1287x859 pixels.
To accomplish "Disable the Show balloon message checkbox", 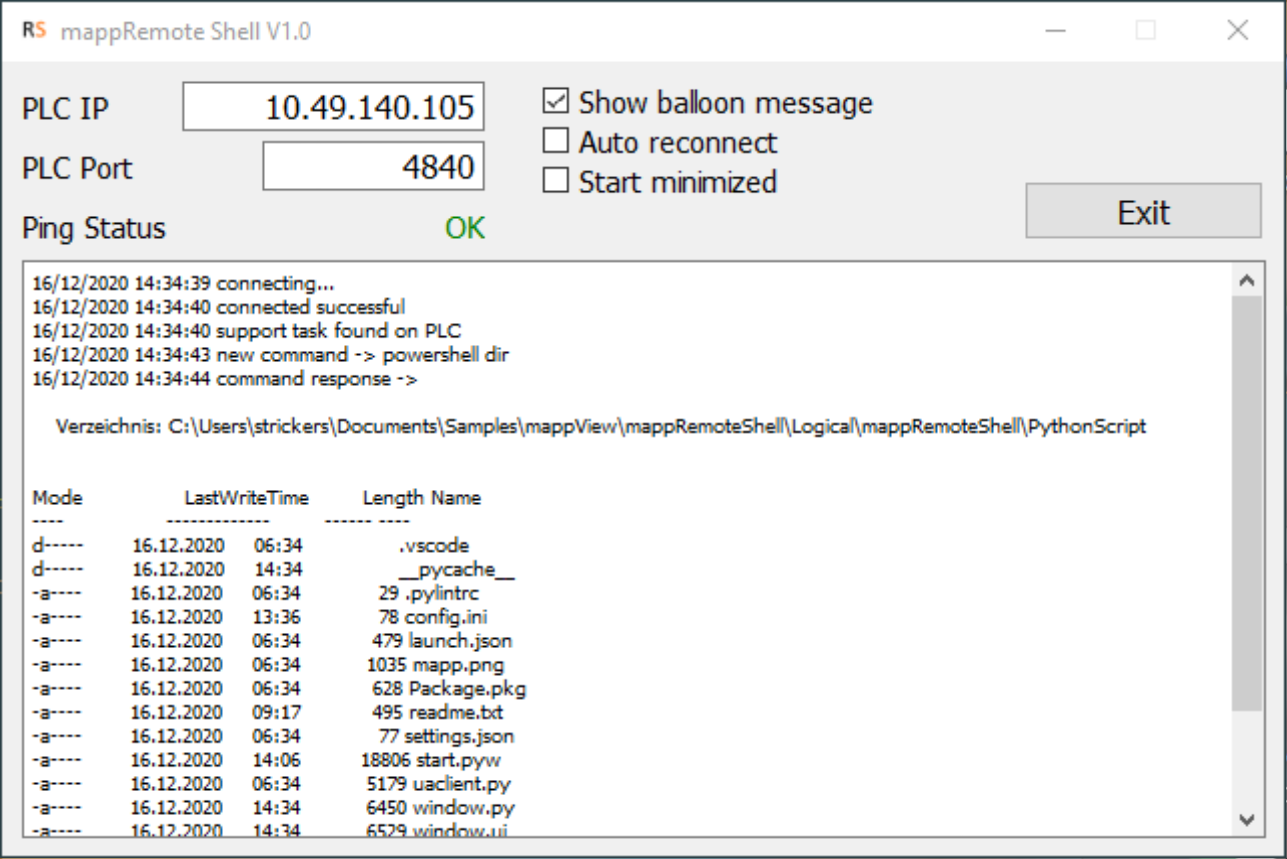I will tap(555, 102).
